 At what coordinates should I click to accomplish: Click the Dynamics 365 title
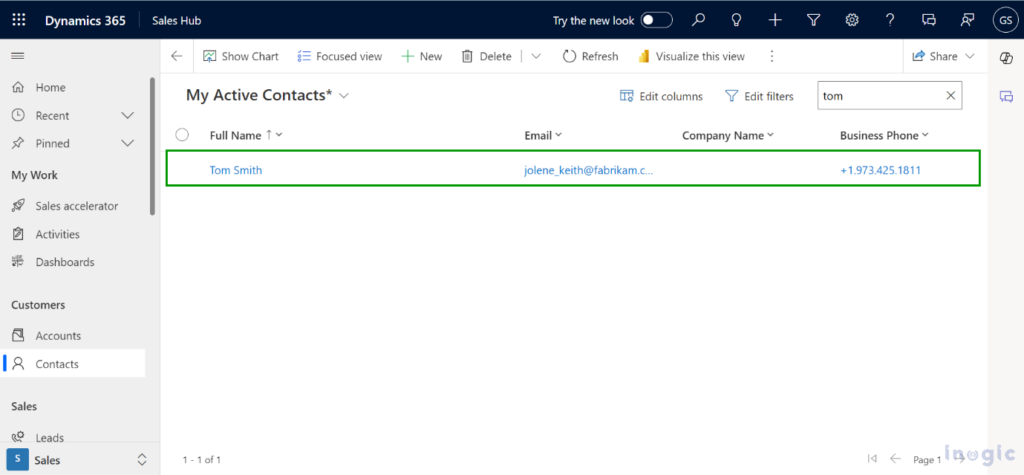pos(85,20)
